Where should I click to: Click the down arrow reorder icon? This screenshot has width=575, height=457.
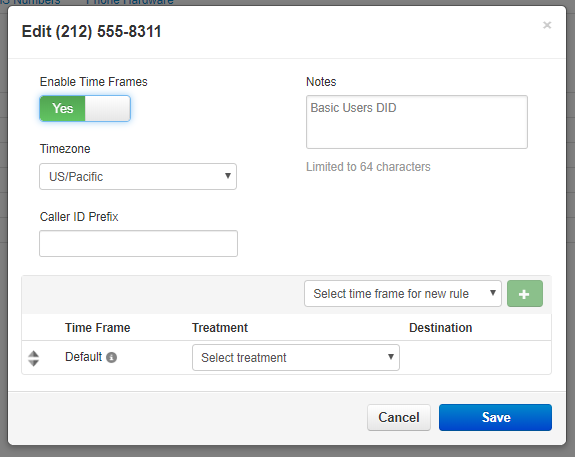[33, 363]
